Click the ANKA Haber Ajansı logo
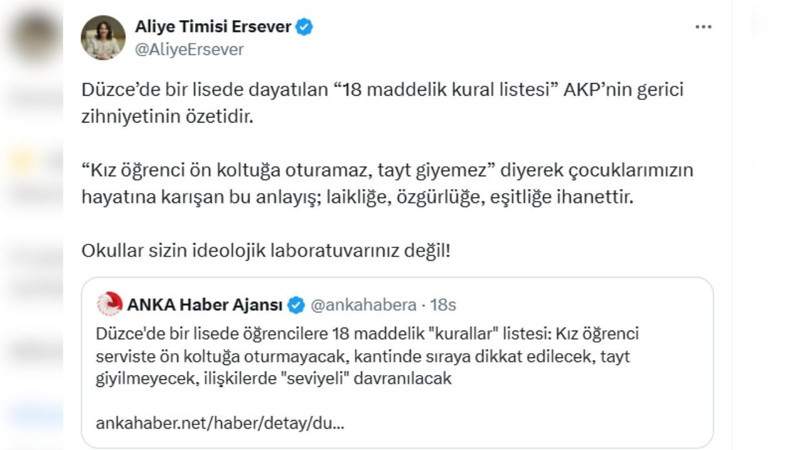Image resolution: width=800 pixels, height=450 pixels. coord(109,304)
